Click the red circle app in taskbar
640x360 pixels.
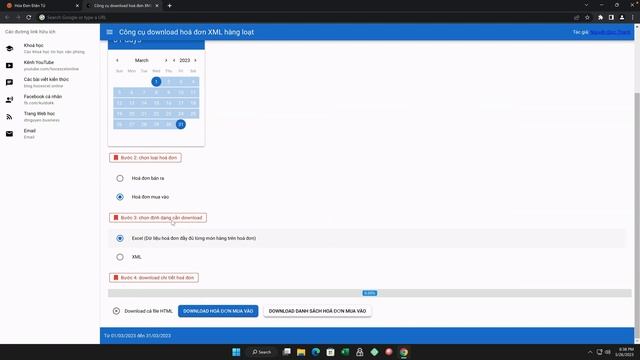click(389, 352)
